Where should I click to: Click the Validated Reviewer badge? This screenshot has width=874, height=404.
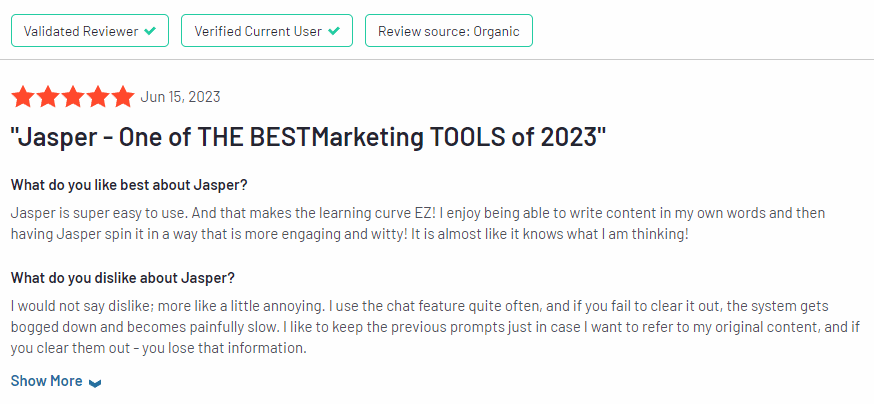click(90, 31)
